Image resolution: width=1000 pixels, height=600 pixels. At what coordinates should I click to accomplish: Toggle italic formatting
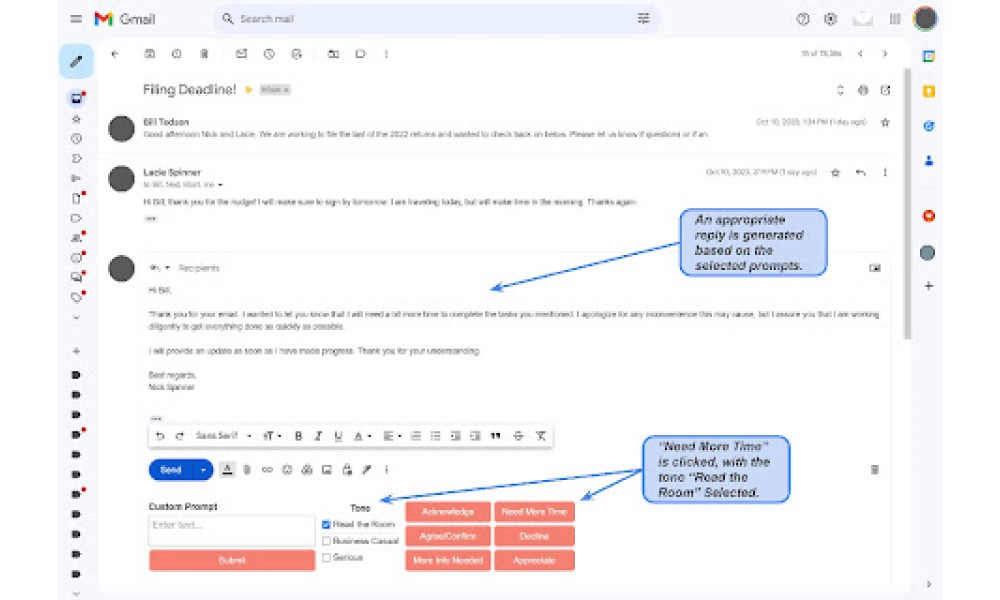[x=318, y=436]
